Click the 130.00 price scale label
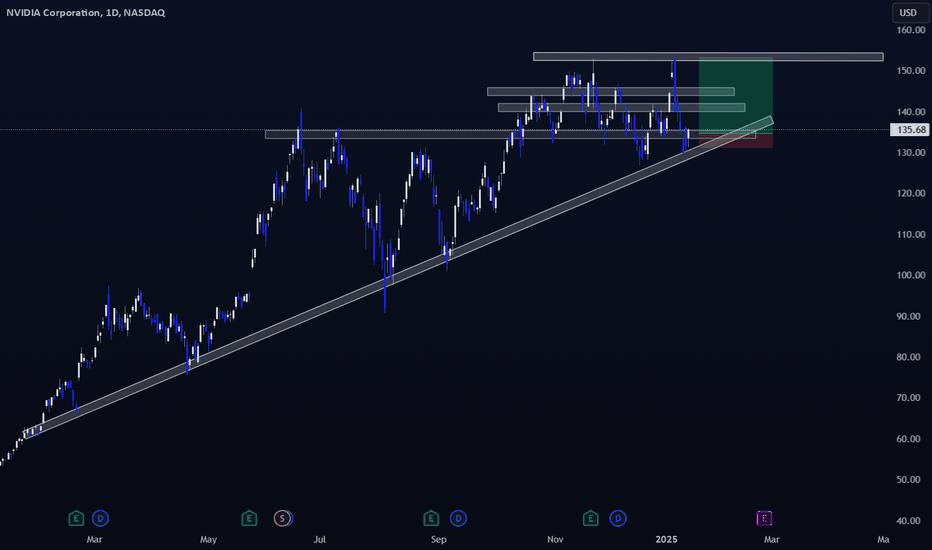 [911, 153]
